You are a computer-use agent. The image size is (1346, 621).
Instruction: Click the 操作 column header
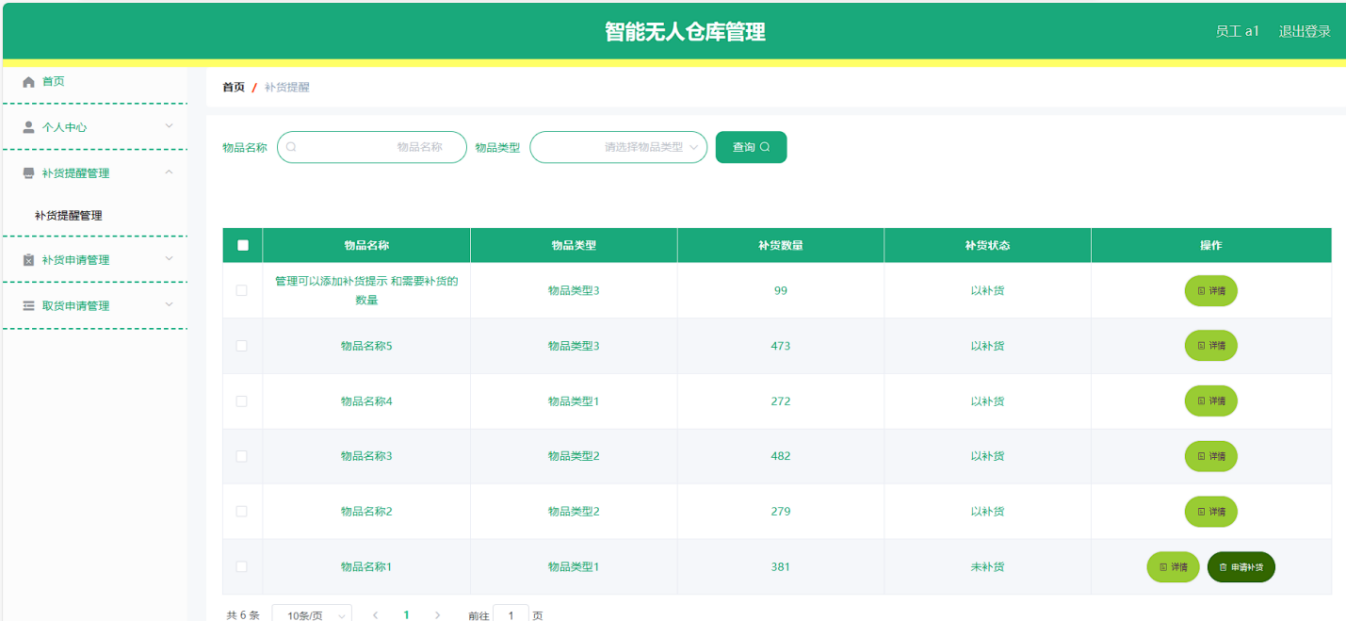point(1211,245)
